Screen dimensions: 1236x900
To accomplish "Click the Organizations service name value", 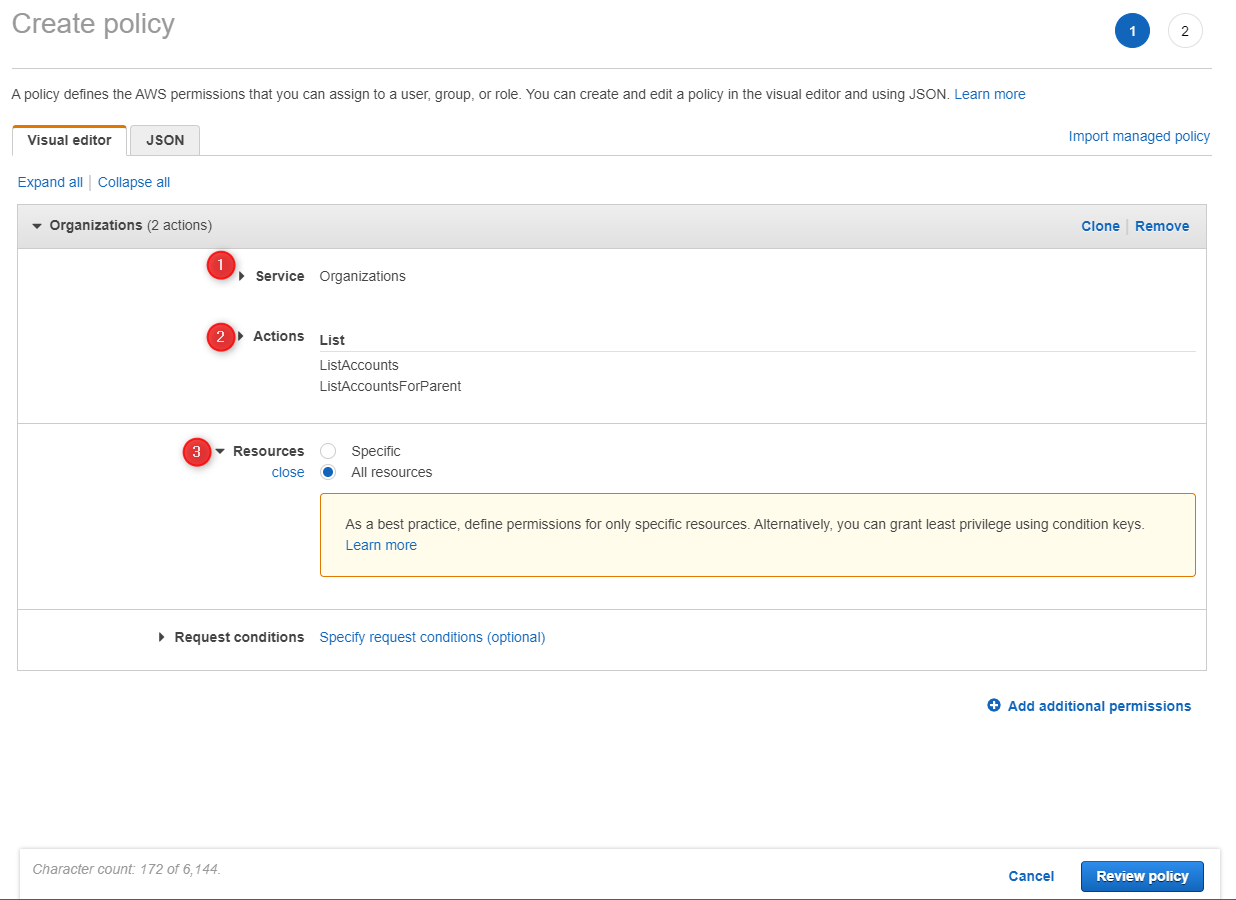I will (362, 276).
